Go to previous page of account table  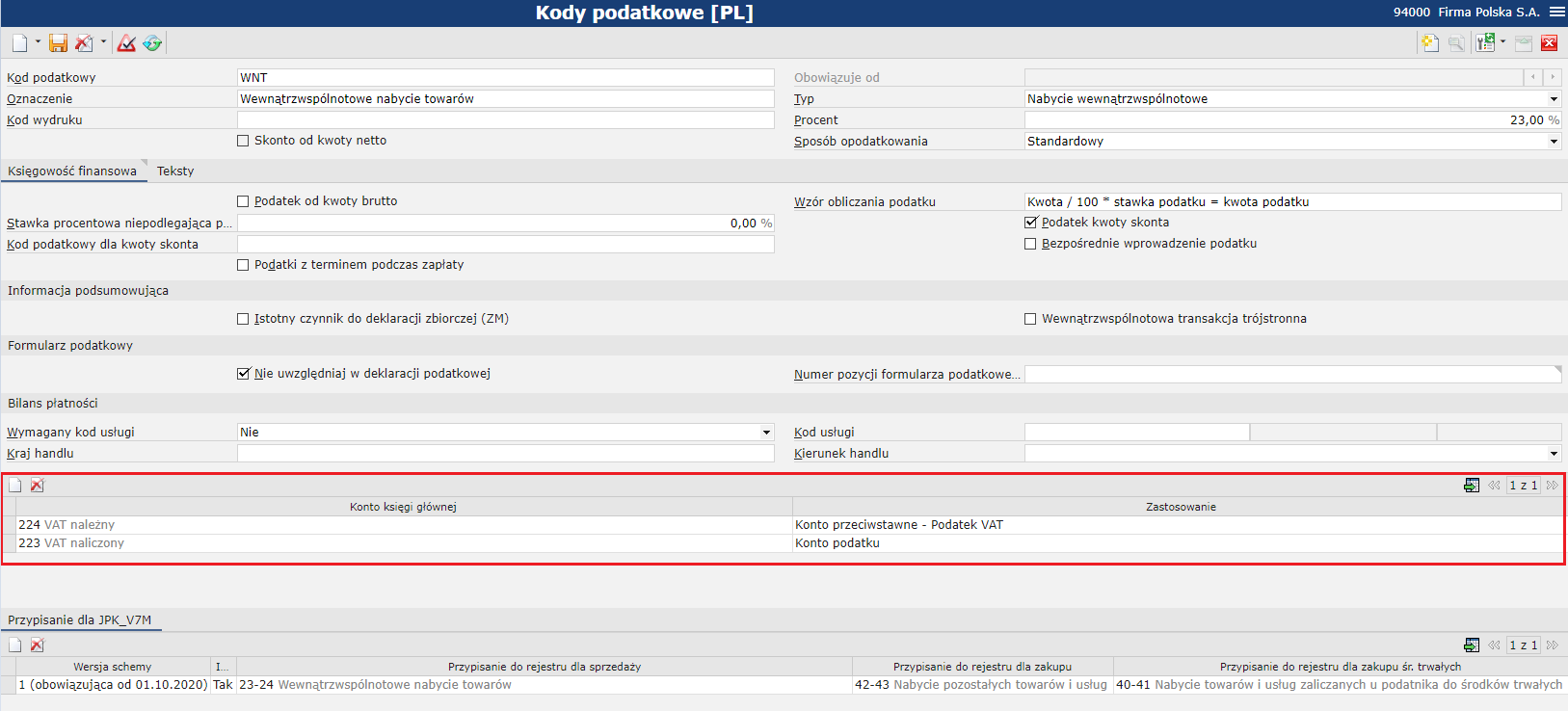(x=1494, y=485)
